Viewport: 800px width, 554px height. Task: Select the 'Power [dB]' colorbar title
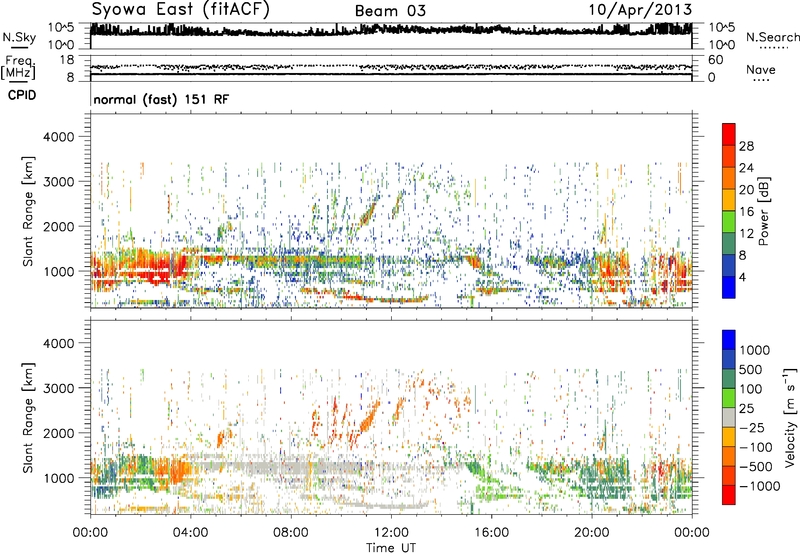point(763,211)
